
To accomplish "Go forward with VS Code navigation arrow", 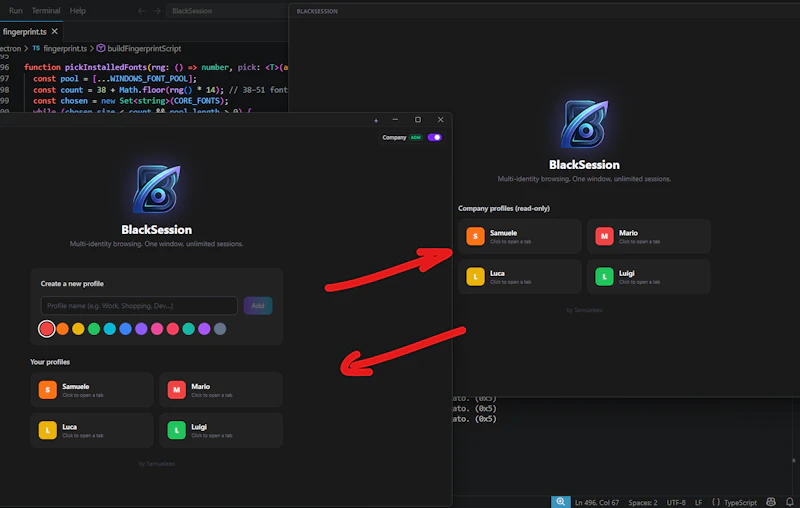I will 157,11.
